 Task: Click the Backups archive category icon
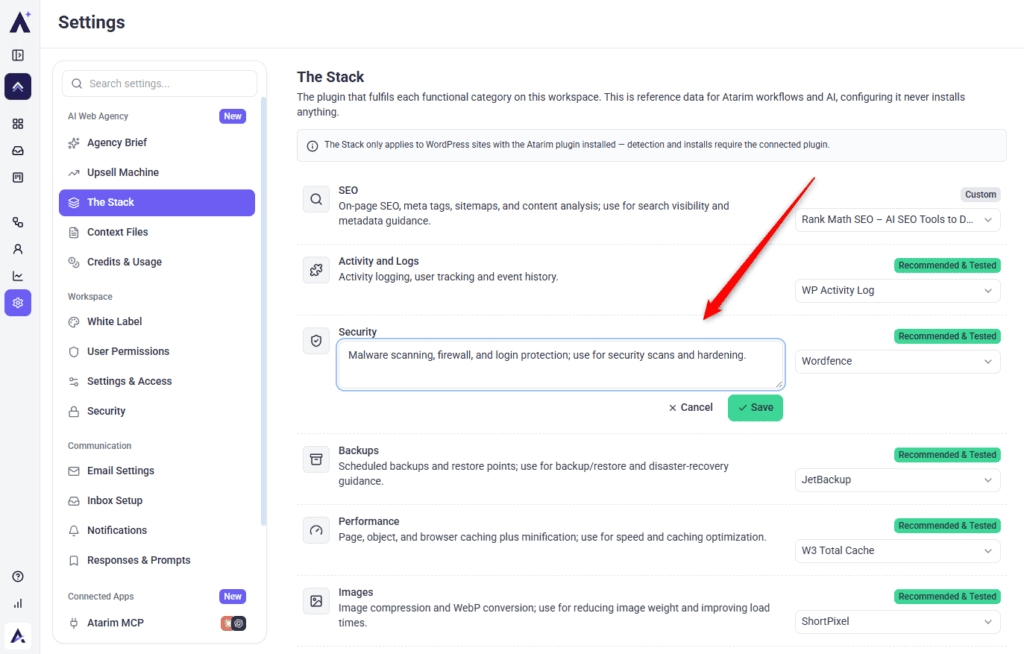316,459
